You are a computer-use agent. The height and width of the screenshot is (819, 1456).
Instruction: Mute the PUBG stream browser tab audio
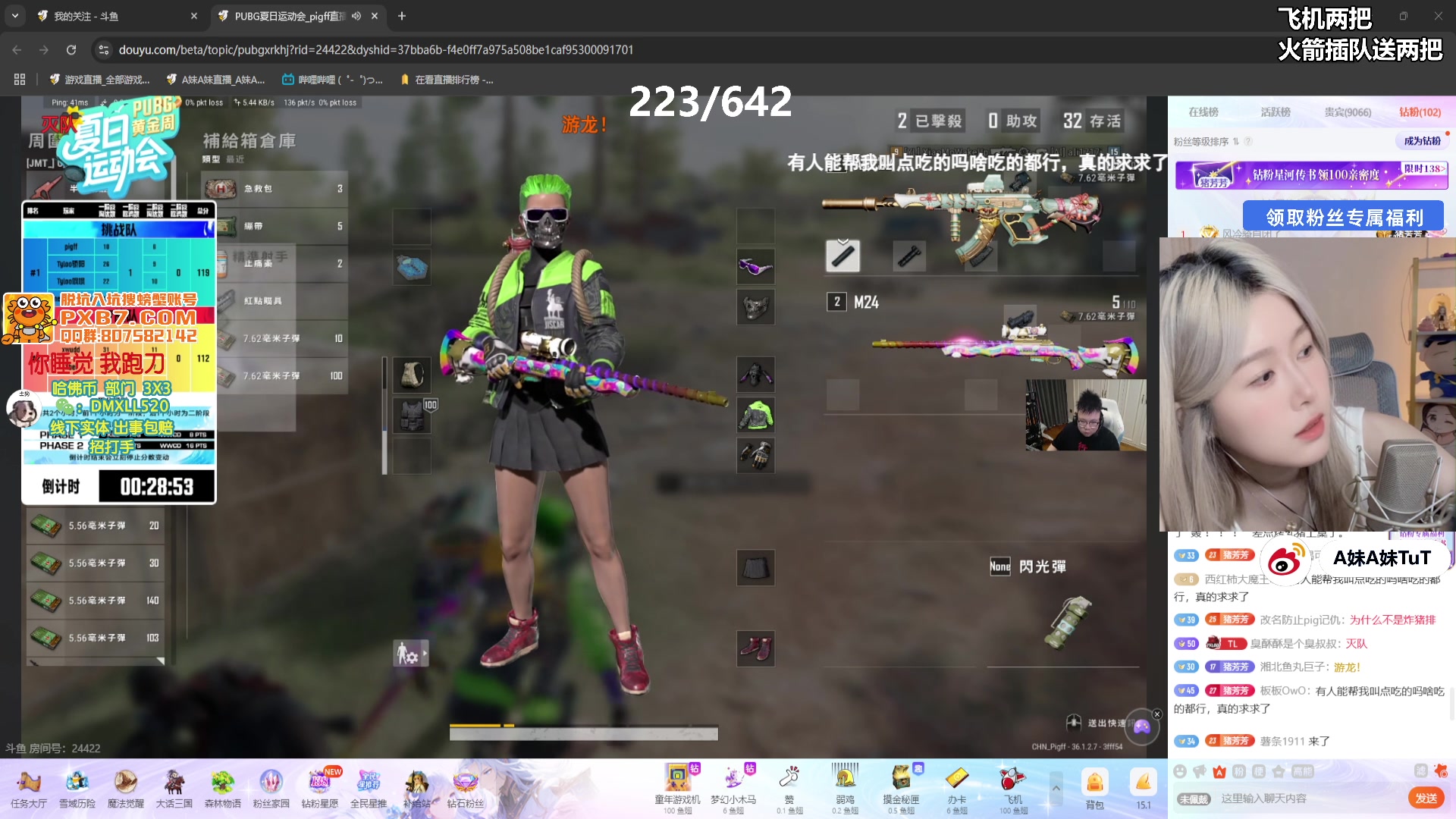tap(356, 16)
